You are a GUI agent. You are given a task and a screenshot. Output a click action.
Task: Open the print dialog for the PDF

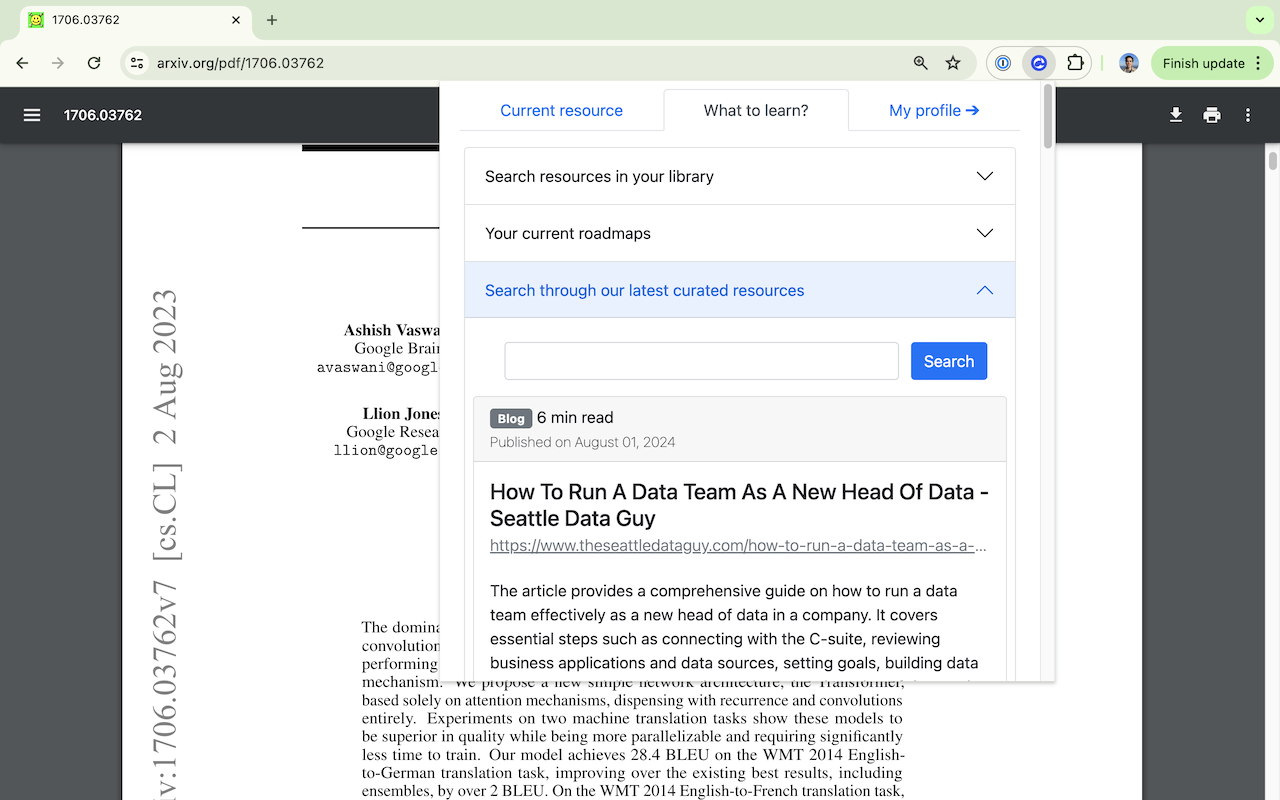1211,115
